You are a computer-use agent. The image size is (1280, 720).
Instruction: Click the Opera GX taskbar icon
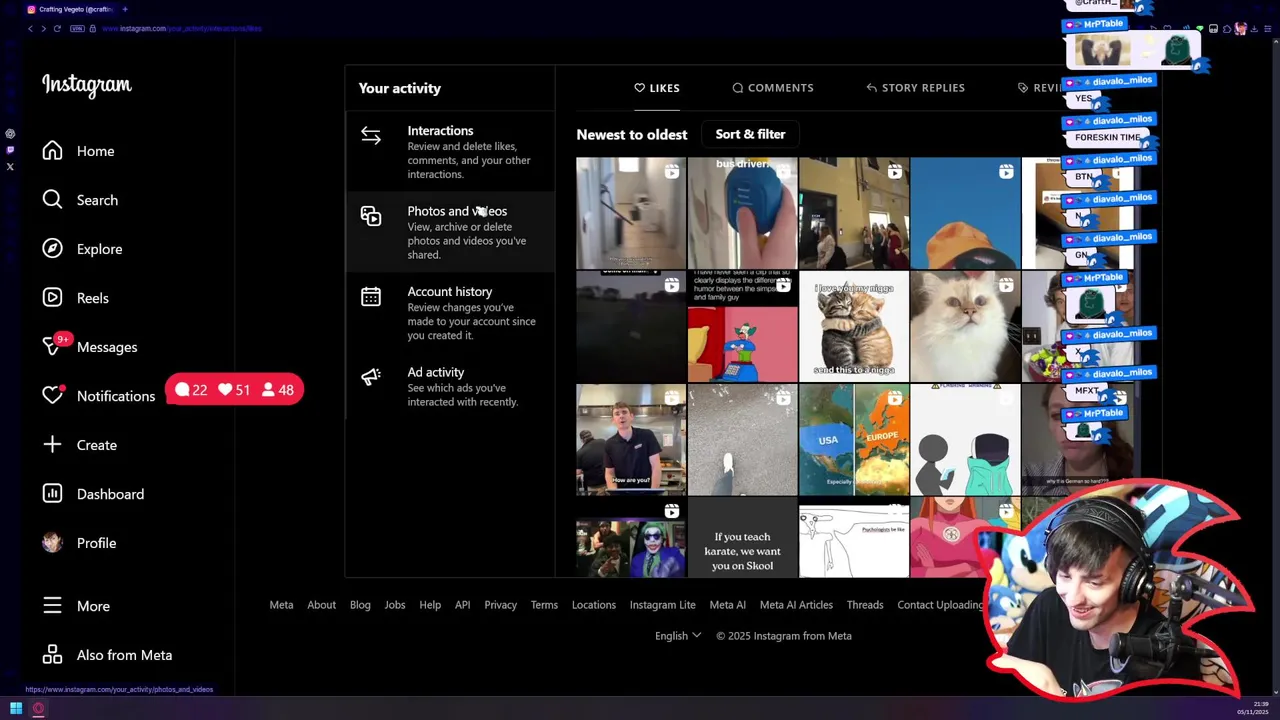(x=38, y=708)
